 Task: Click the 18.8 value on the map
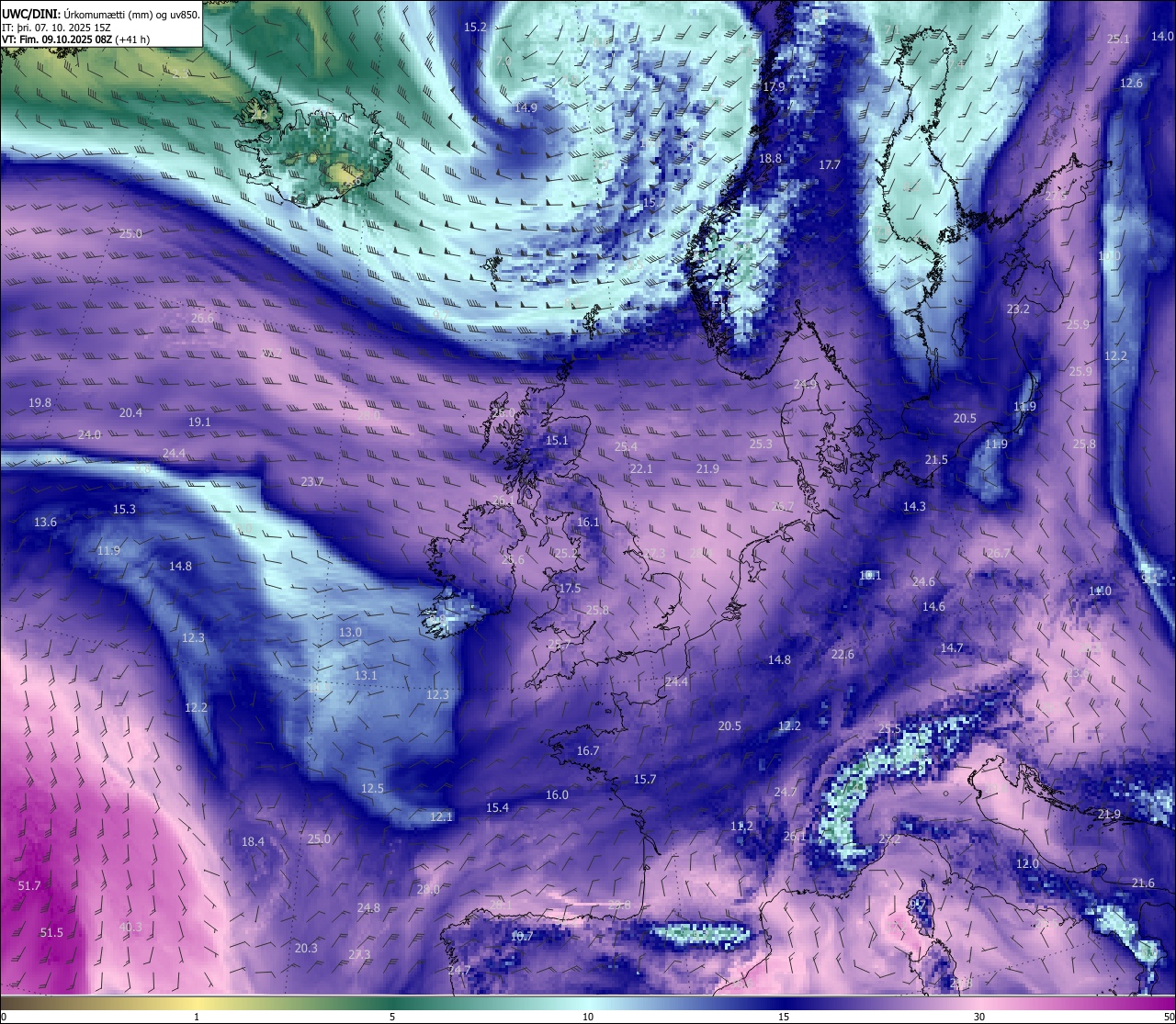pos(770,158)
